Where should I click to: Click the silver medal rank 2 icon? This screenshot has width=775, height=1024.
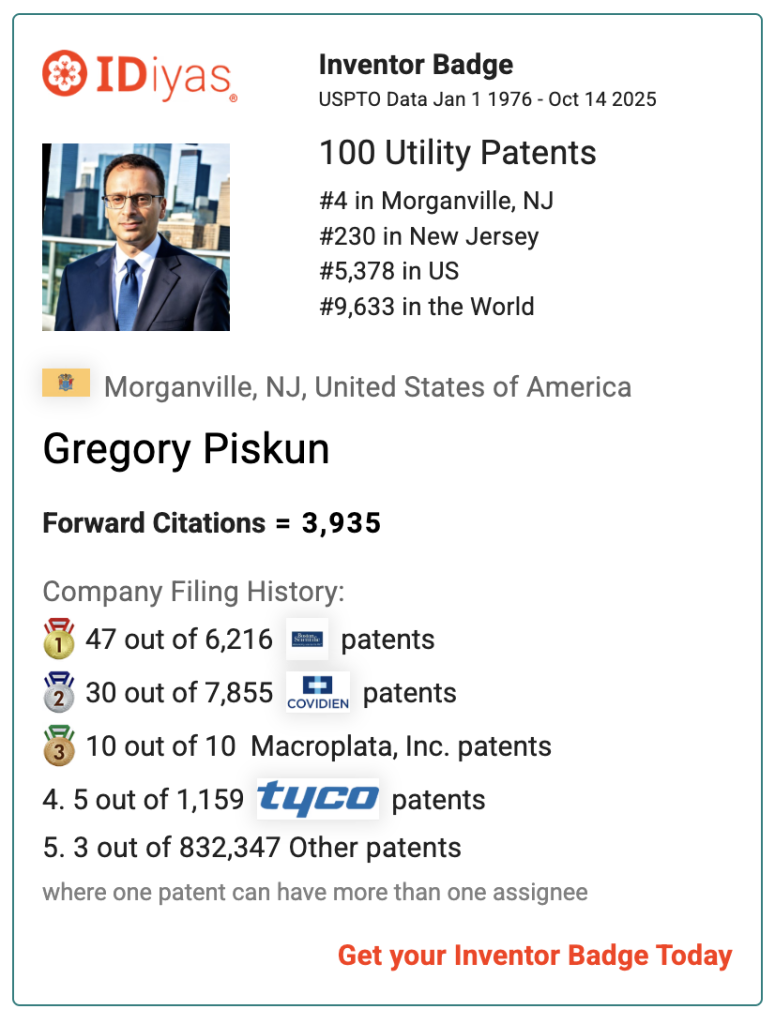(59, 692)
